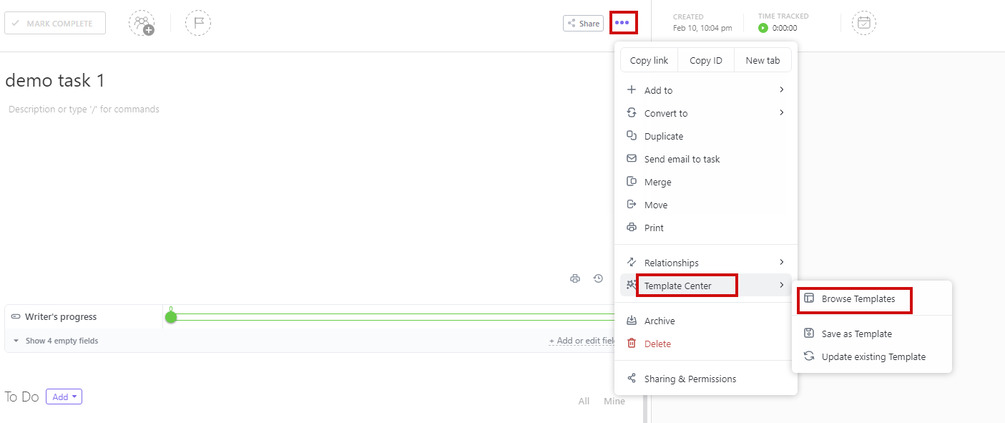Click Copy ID in task menu
This screenshot has width=1005, height=423.
(706, 61)
